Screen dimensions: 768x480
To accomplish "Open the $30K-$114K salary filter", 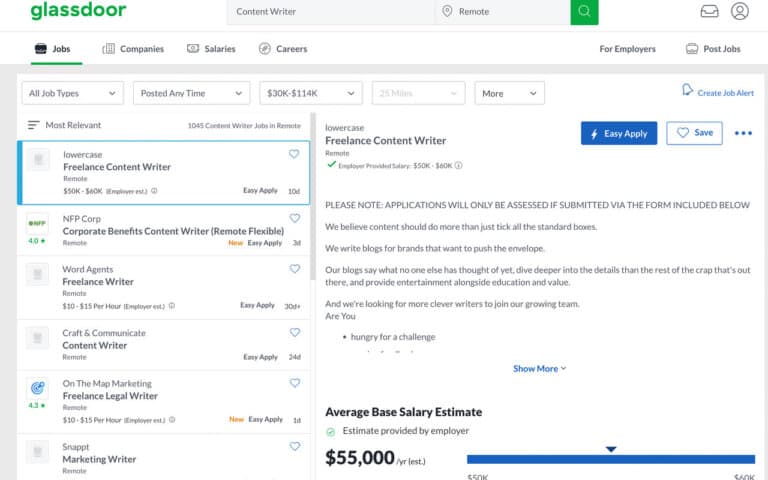I will 310,93.
